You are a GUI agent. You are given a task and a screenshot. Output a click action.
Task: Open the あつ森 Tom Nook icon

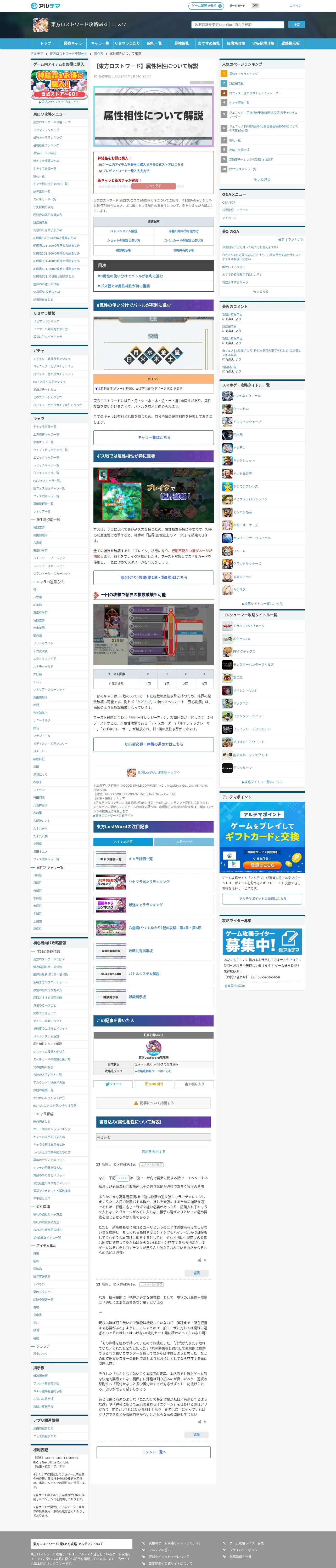227,677
